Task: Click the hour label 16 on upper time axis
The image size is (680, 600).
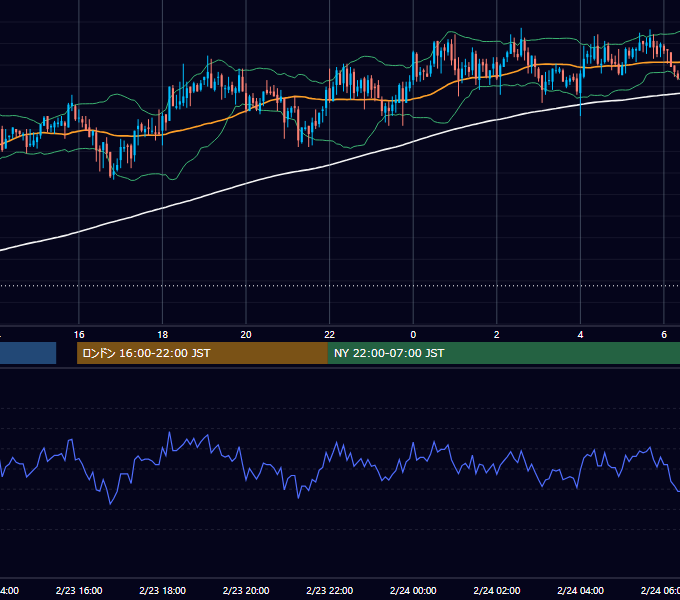Action: [79, 335]
